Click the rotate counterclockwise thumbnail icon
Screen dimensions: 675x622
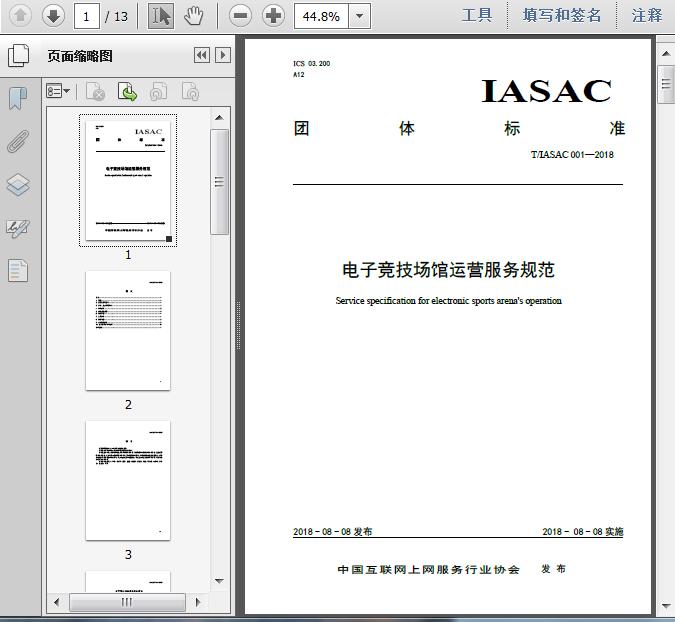(x=159, y=91)
